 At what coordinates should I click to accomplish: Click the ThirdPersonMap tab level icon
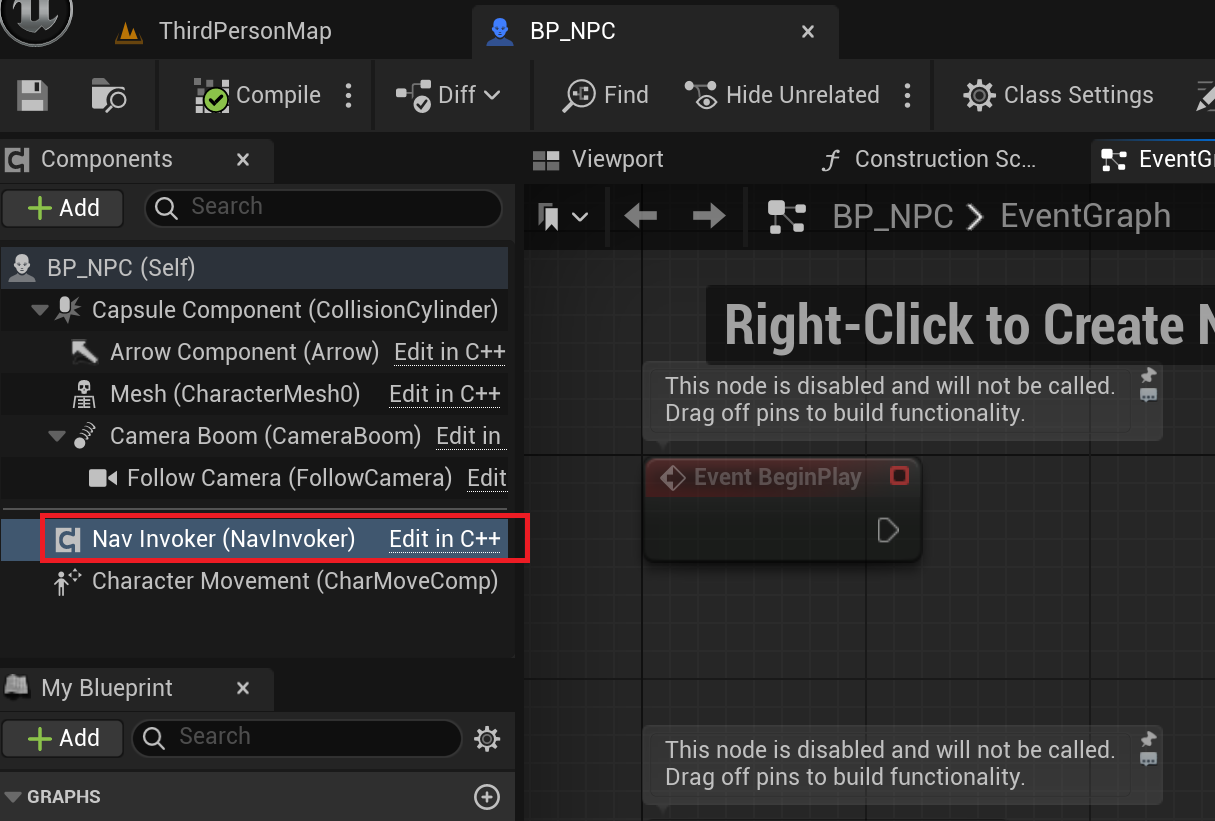coord(128,31)
